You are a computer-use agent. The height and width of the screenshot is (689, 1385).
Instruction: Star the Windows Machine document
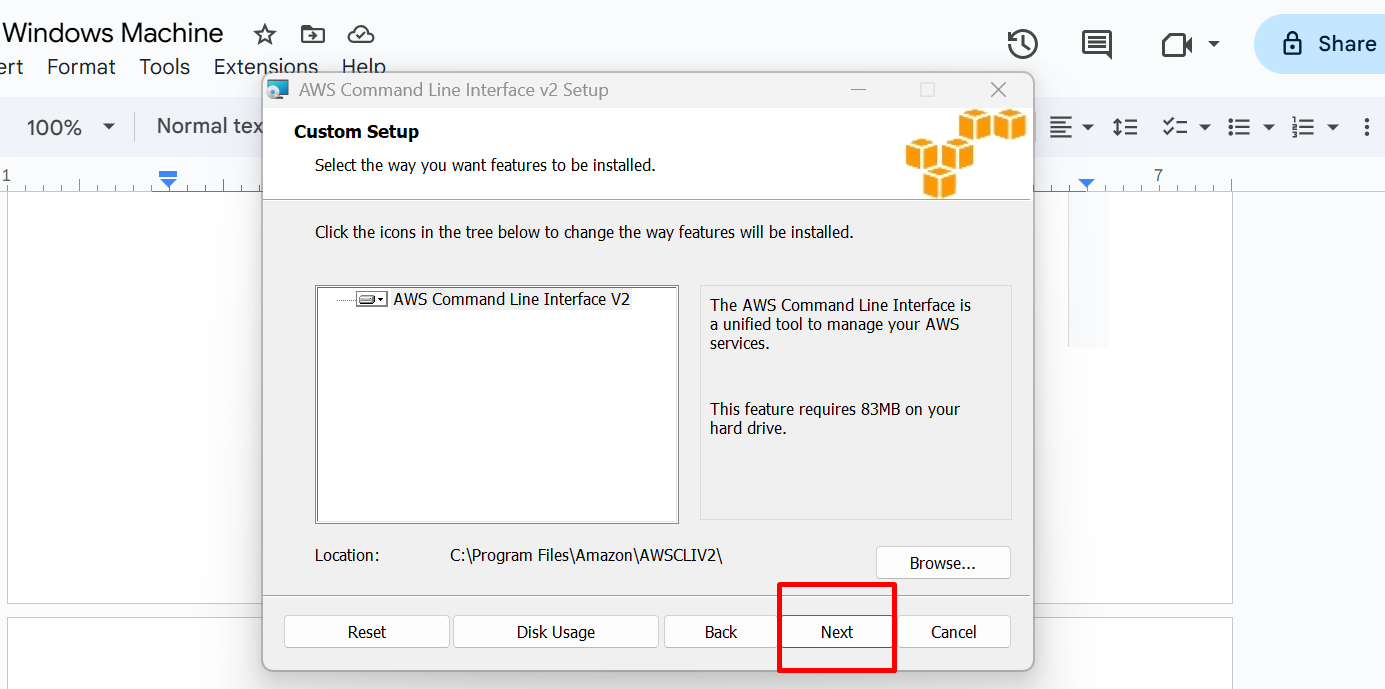(265, 35)
